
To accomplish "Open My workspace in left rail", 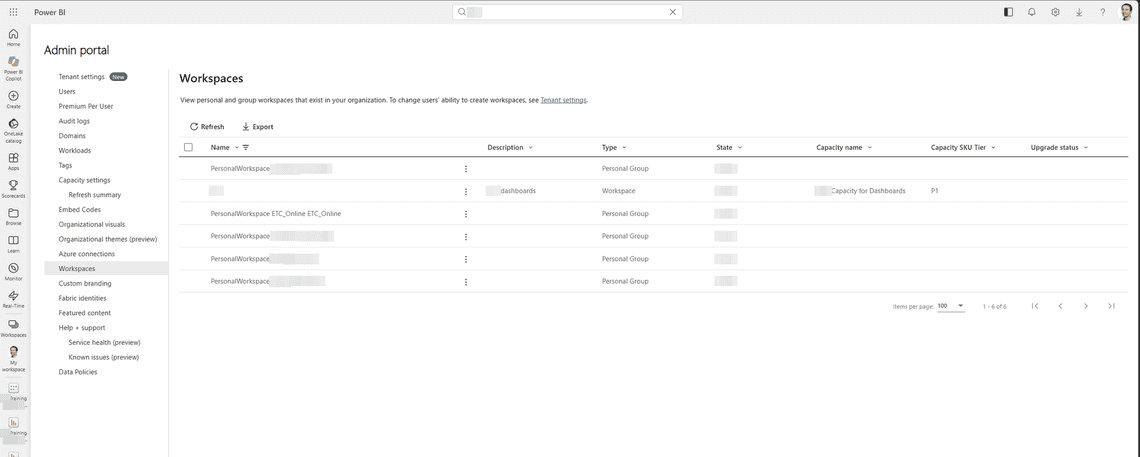I will click(13, 359).
